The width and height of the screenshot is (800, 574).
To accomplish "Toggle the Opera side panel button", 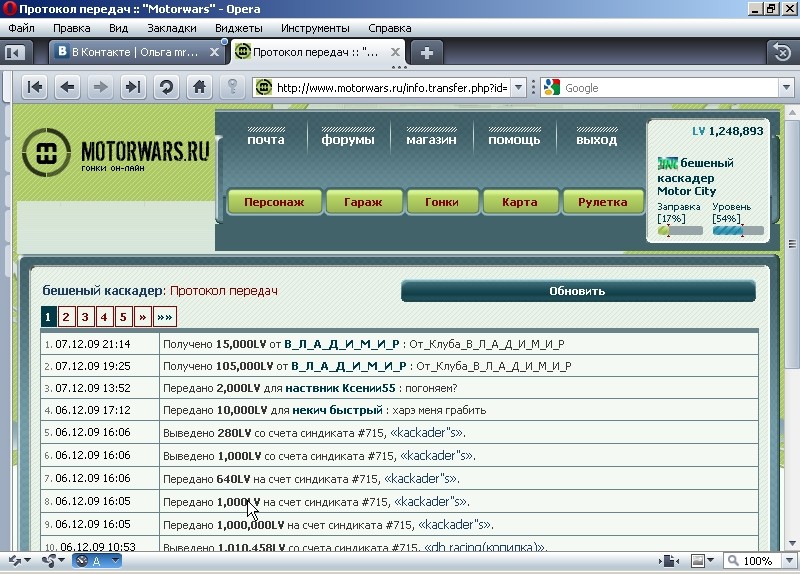I will tap(15, 52).
